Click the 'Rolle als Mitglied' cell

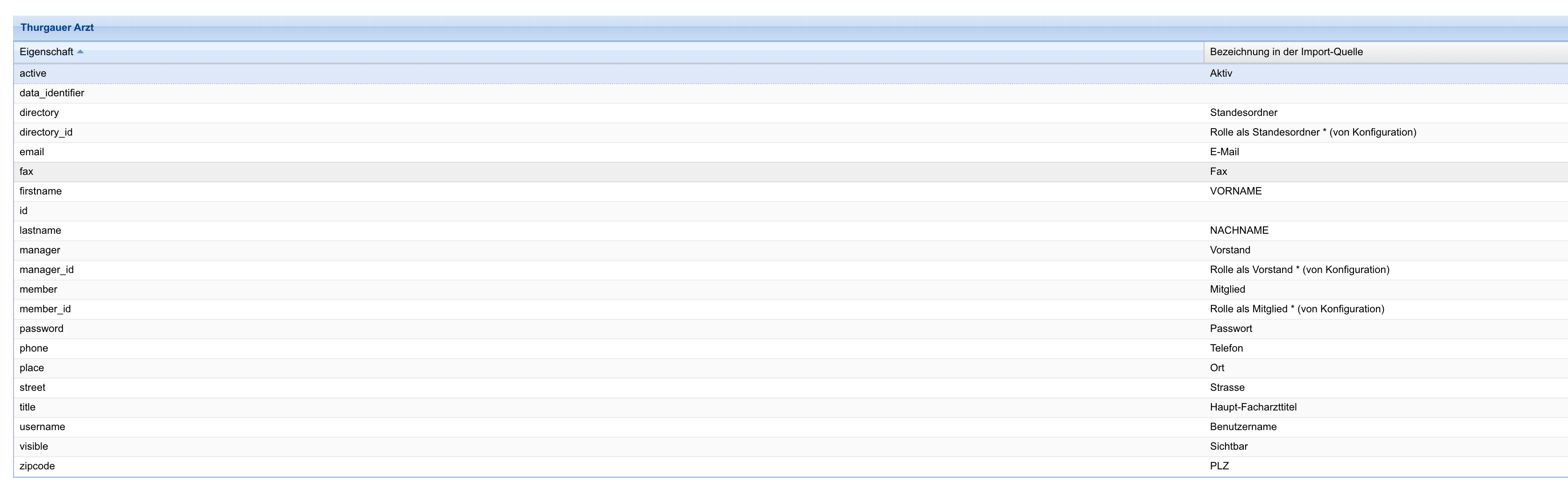1297,309
